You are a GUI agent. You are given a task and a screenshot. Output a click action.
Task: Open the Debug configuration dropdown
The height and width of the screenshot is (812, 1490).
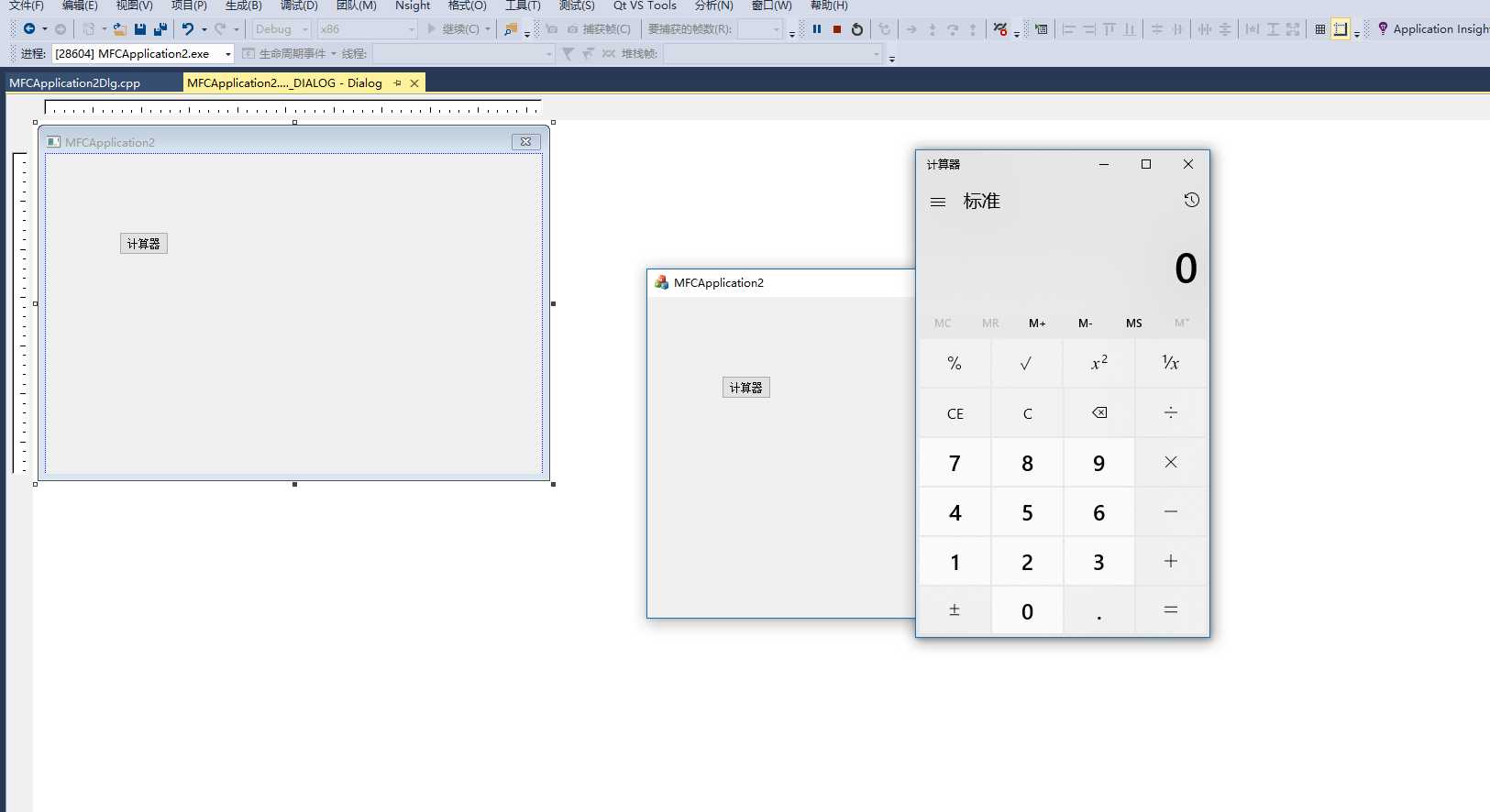tap(281, 29)
